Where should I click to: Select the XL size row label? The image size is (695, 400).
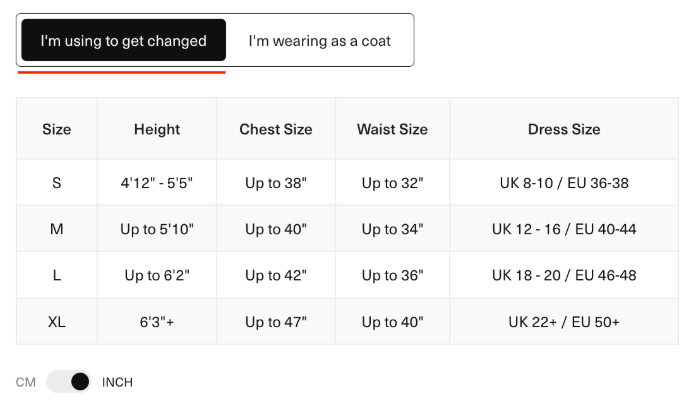pyautogui.click(x=57, y=322)
